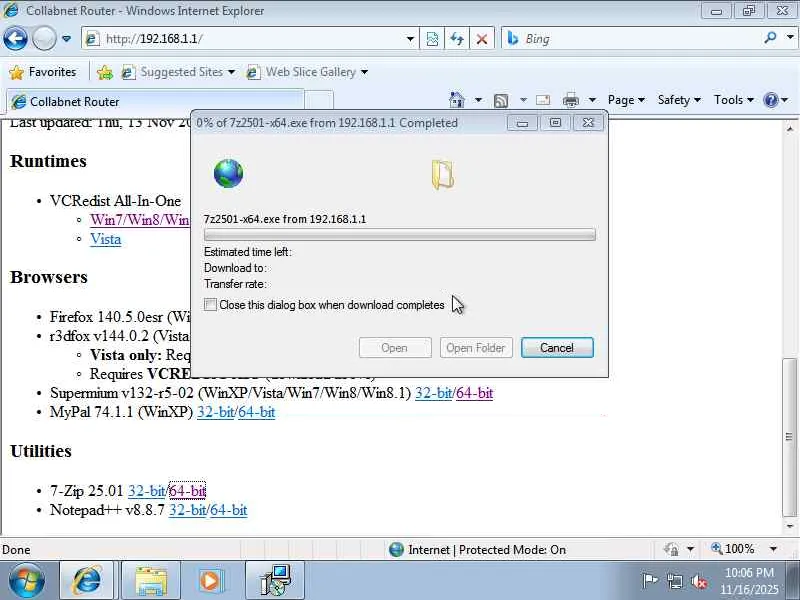Click the browser Forward arrow button
This screenshot has width=800, height=600.
[x=44, y=39]
